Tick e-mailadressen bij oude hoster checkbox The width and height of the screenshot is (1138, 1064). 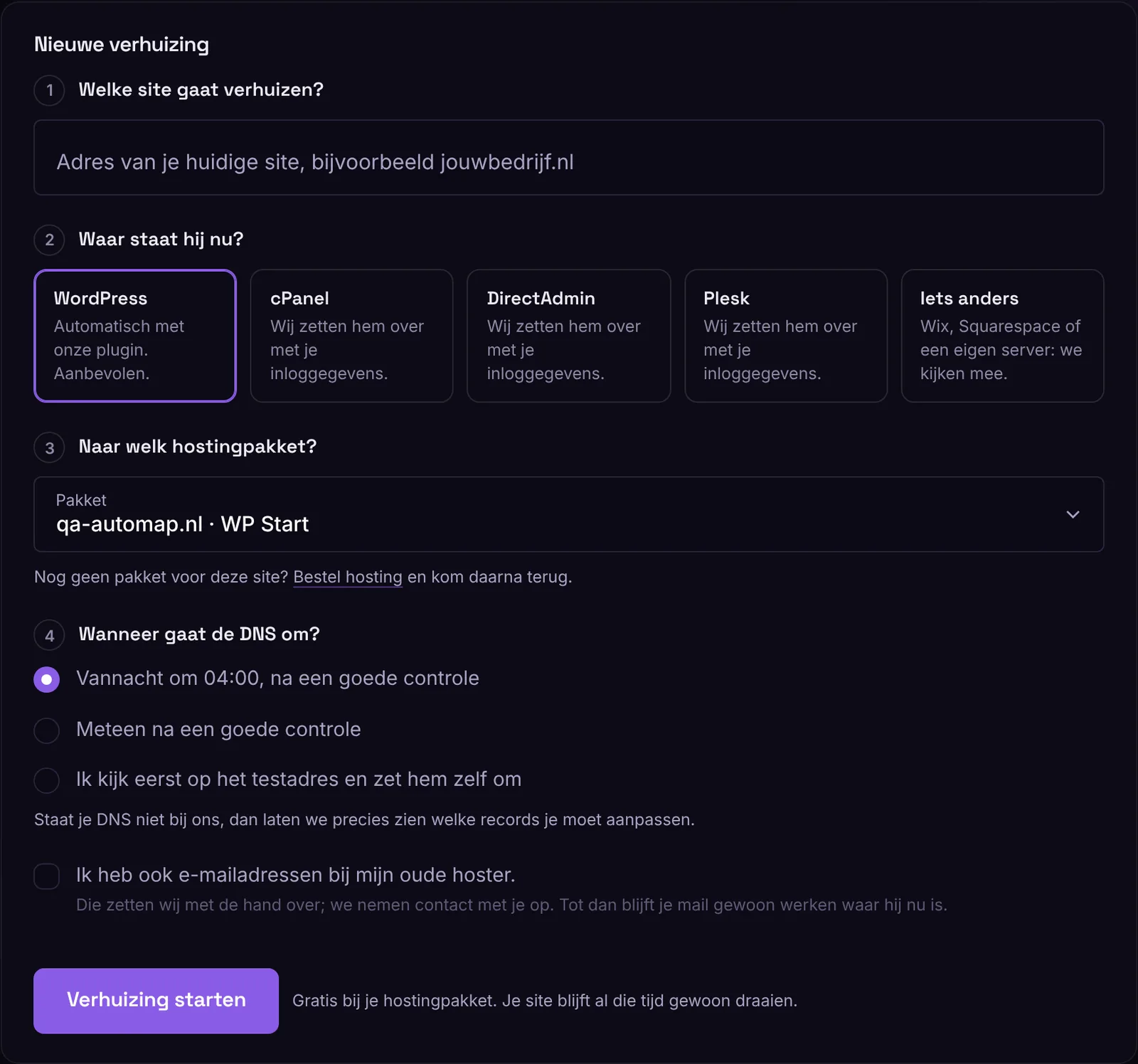(x=47, y=876)
